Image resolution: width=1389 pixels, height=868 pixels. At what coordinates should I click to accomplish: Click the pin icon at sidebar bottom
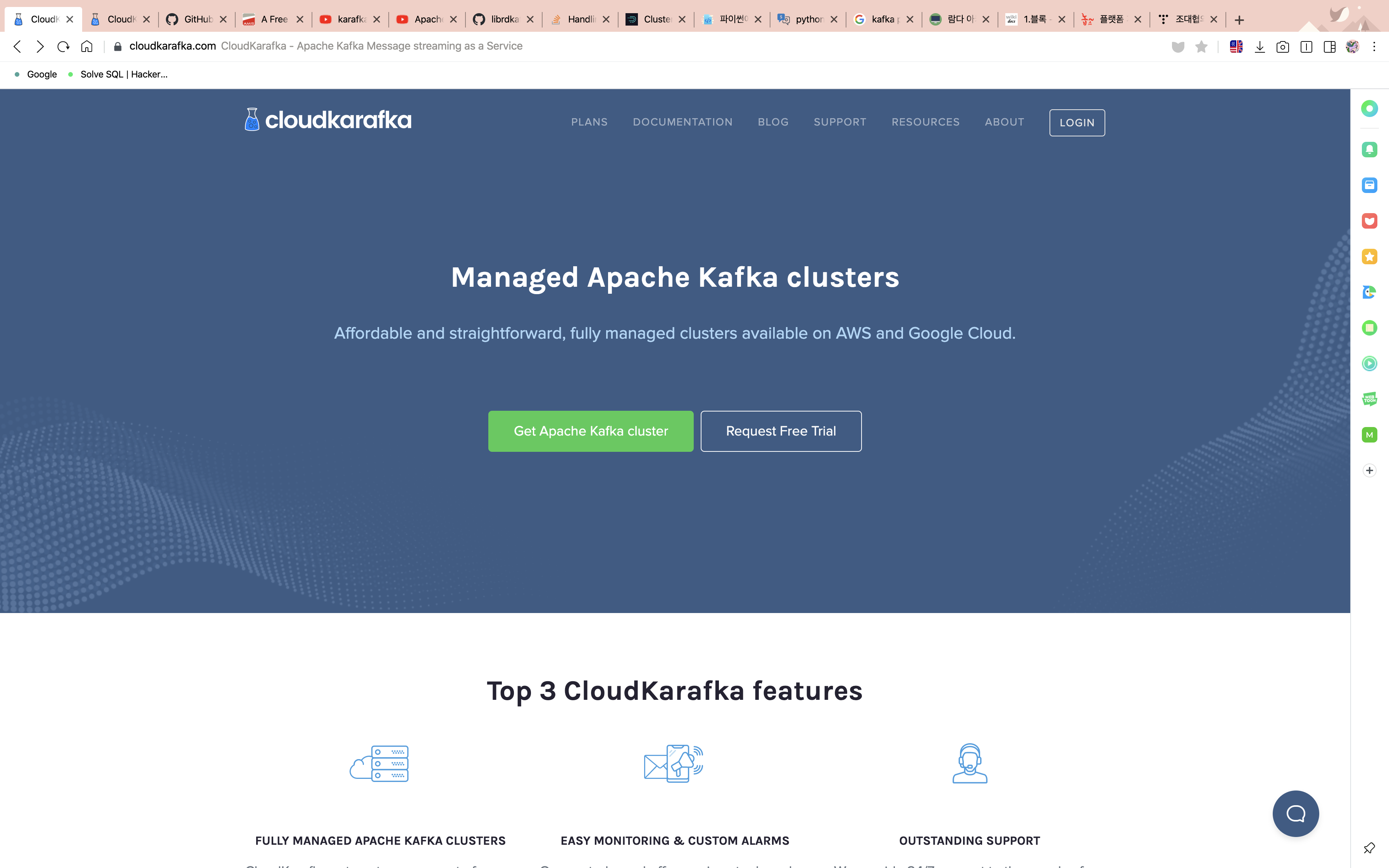click(1370, 848)
